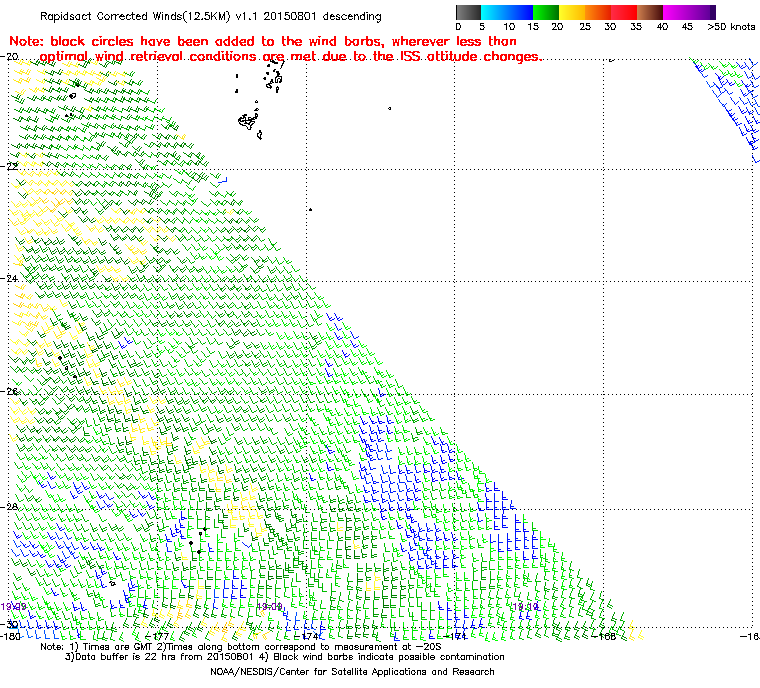The height and width of the screenshot is (688, 760).
Task: Click the orange 25-30 knots legend segment
Action: pos(598,12)
